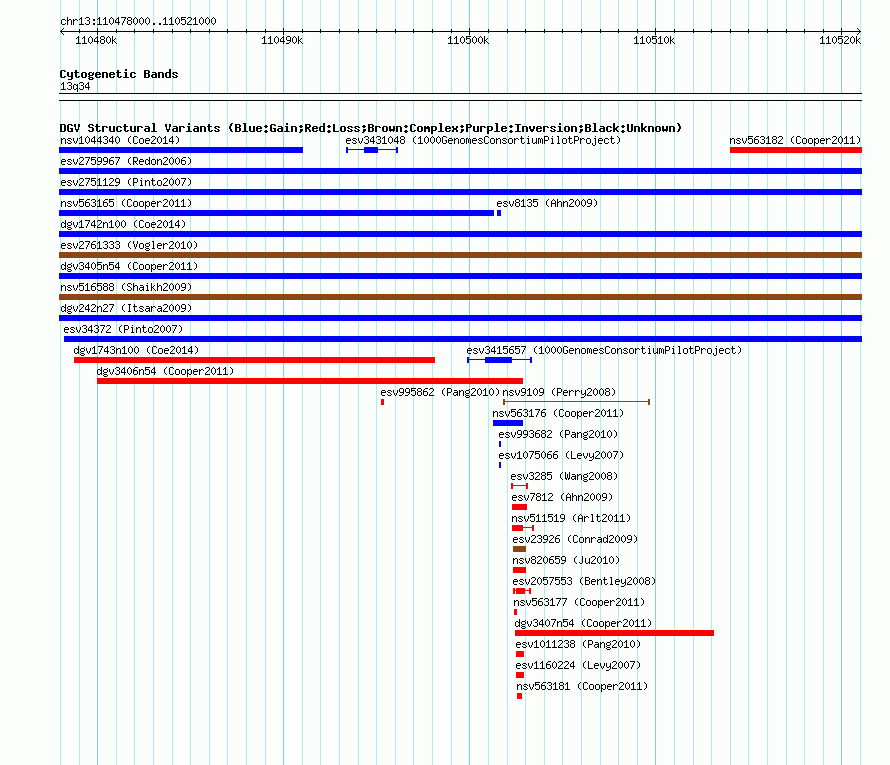Click the esv3431048 blue glyph with whiskers
Image resolution: width=890 pixels, height=765 pixels.
(372, 150)
